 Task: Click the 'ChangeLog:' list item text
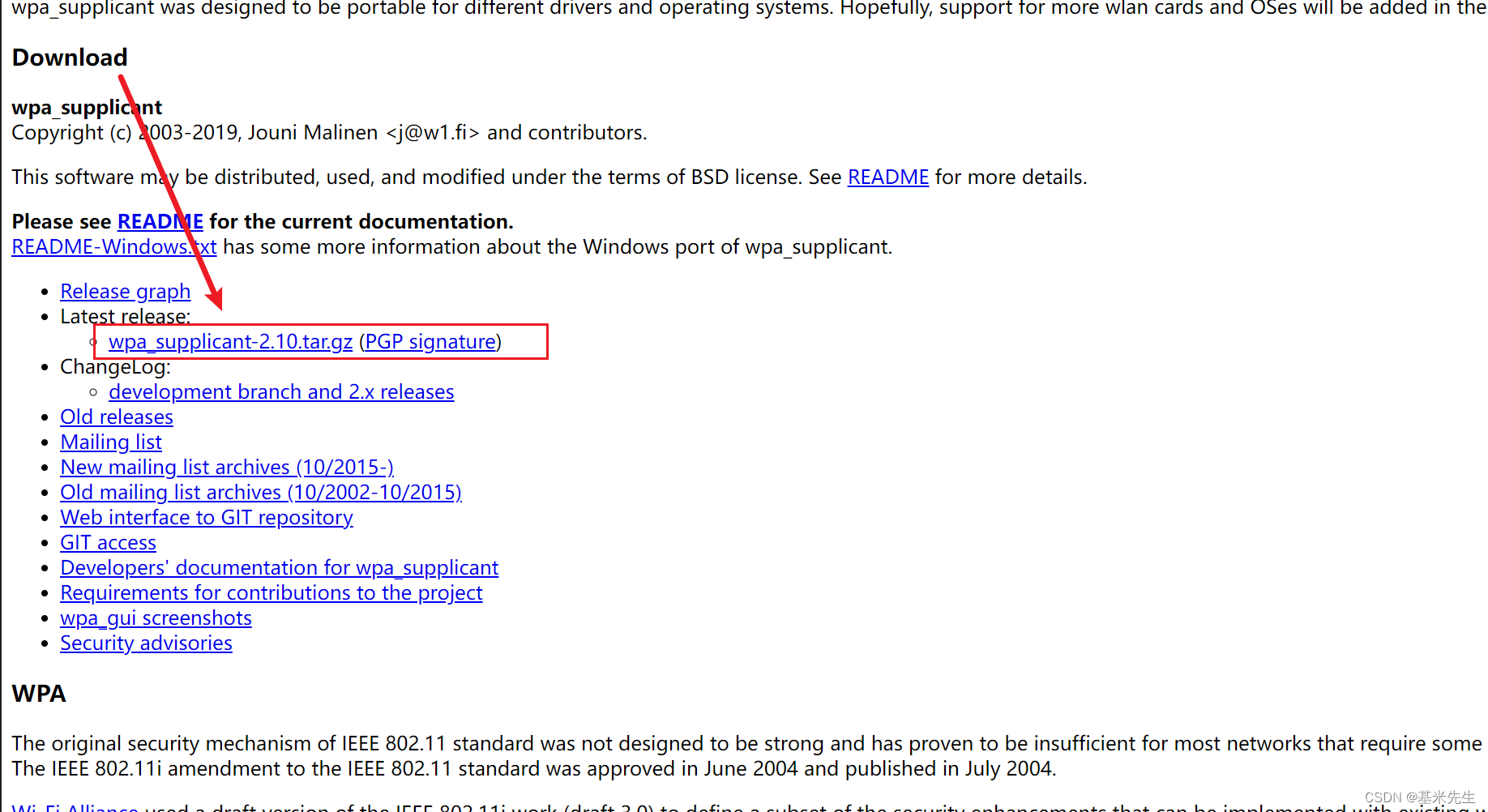click(115, 366)
